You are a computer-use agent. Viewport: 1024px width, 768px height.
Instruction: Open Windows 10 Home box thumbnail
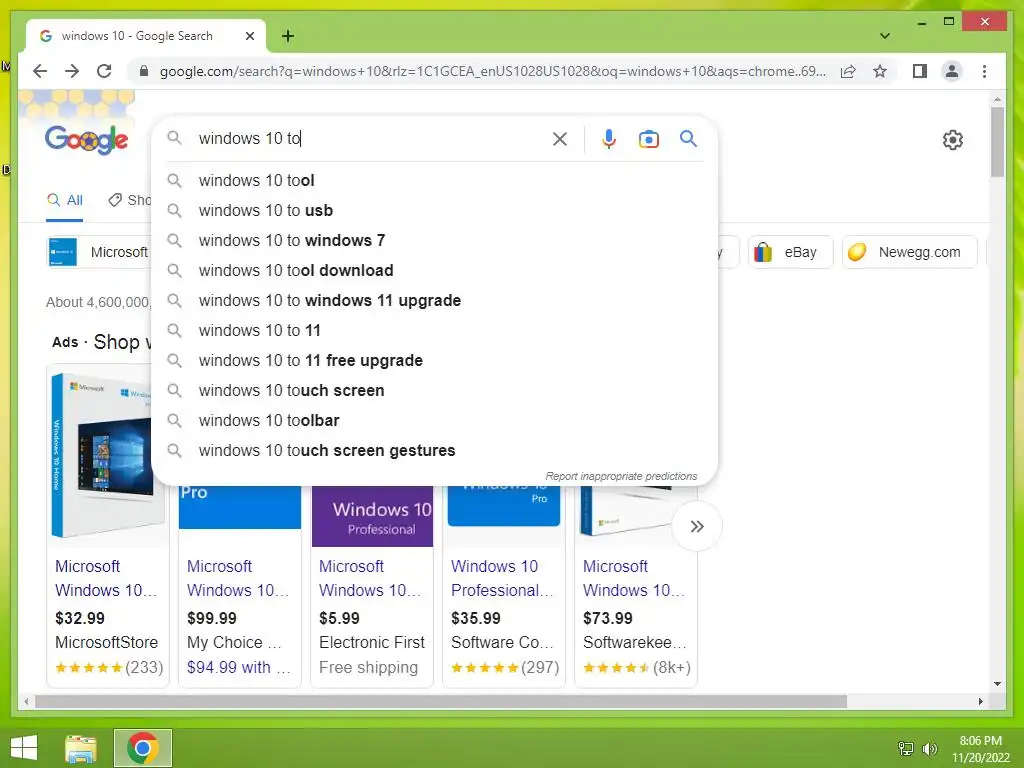coord(101,455)
